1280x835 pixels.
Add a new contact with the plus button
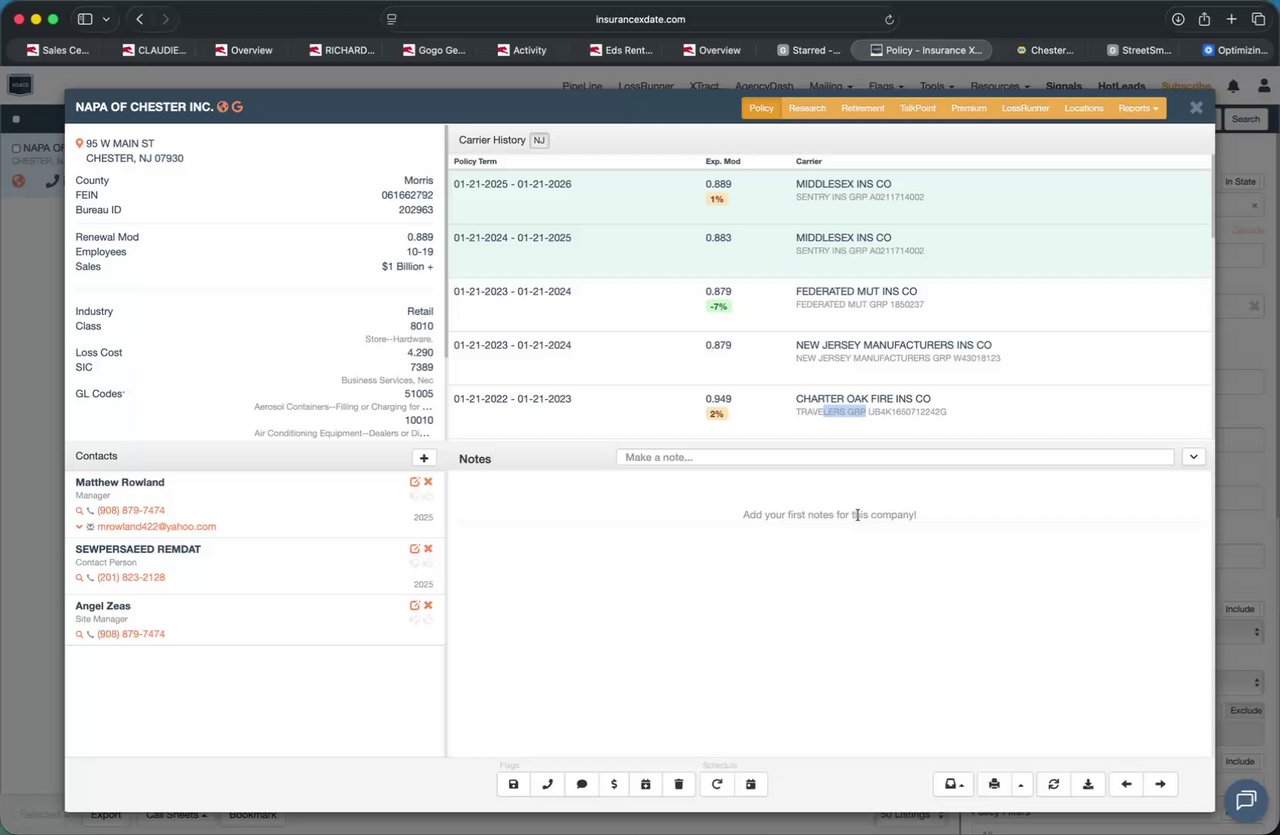(x=424, y=458)
